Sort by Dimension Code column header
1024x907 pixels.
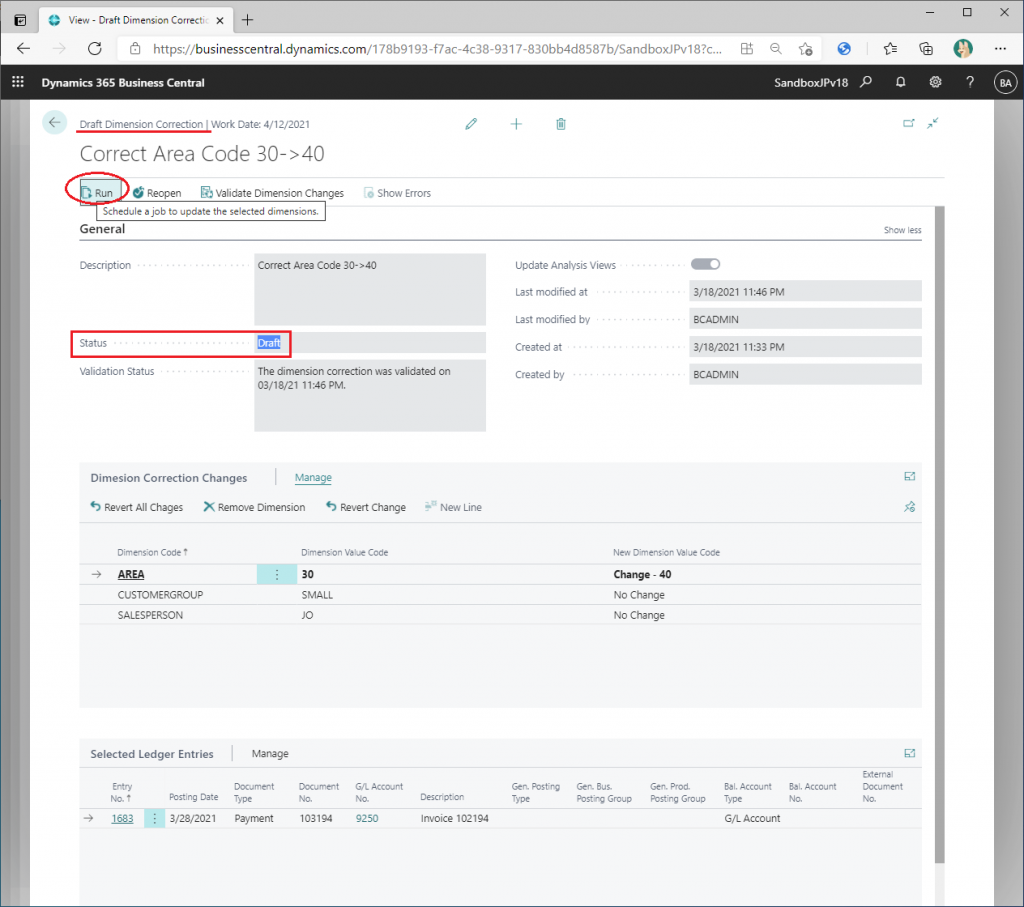click(152, 552)
